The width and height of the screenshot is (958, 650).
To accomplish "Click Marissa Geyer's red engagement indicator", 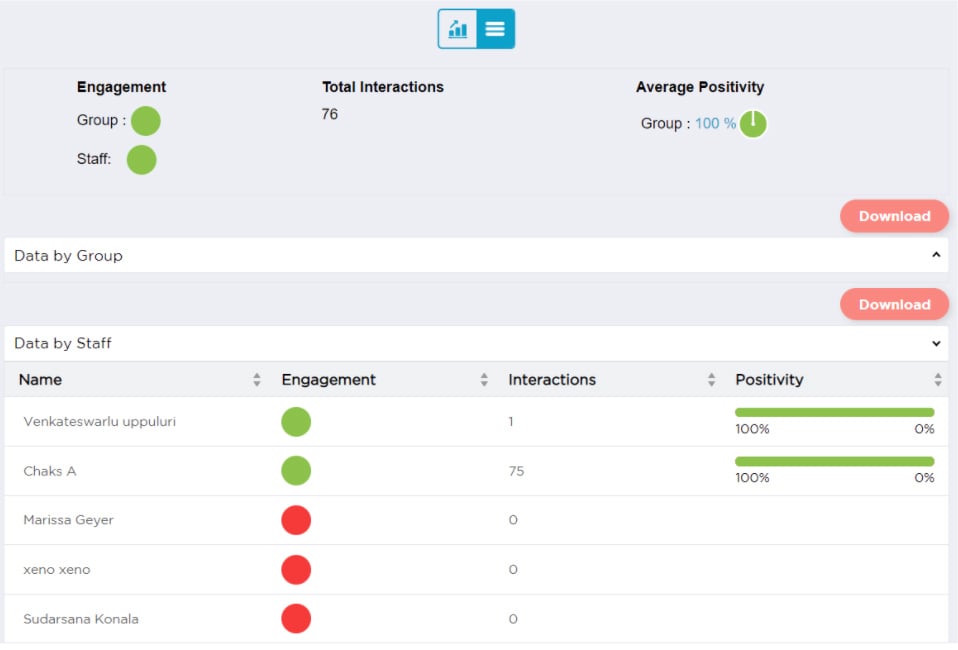I will click(x=295, y=519).
